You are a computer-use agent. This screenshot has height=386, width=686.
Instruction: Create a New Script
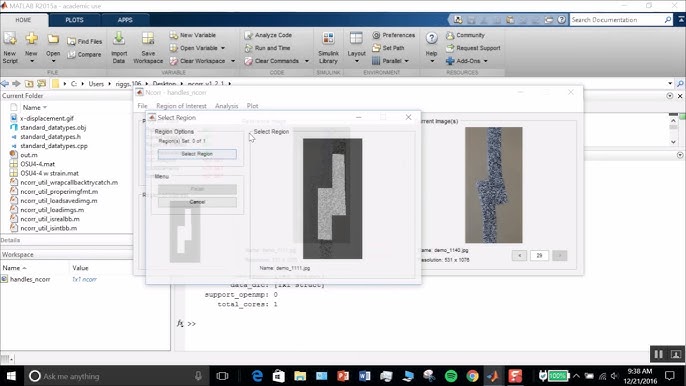[x=10, y=47]
